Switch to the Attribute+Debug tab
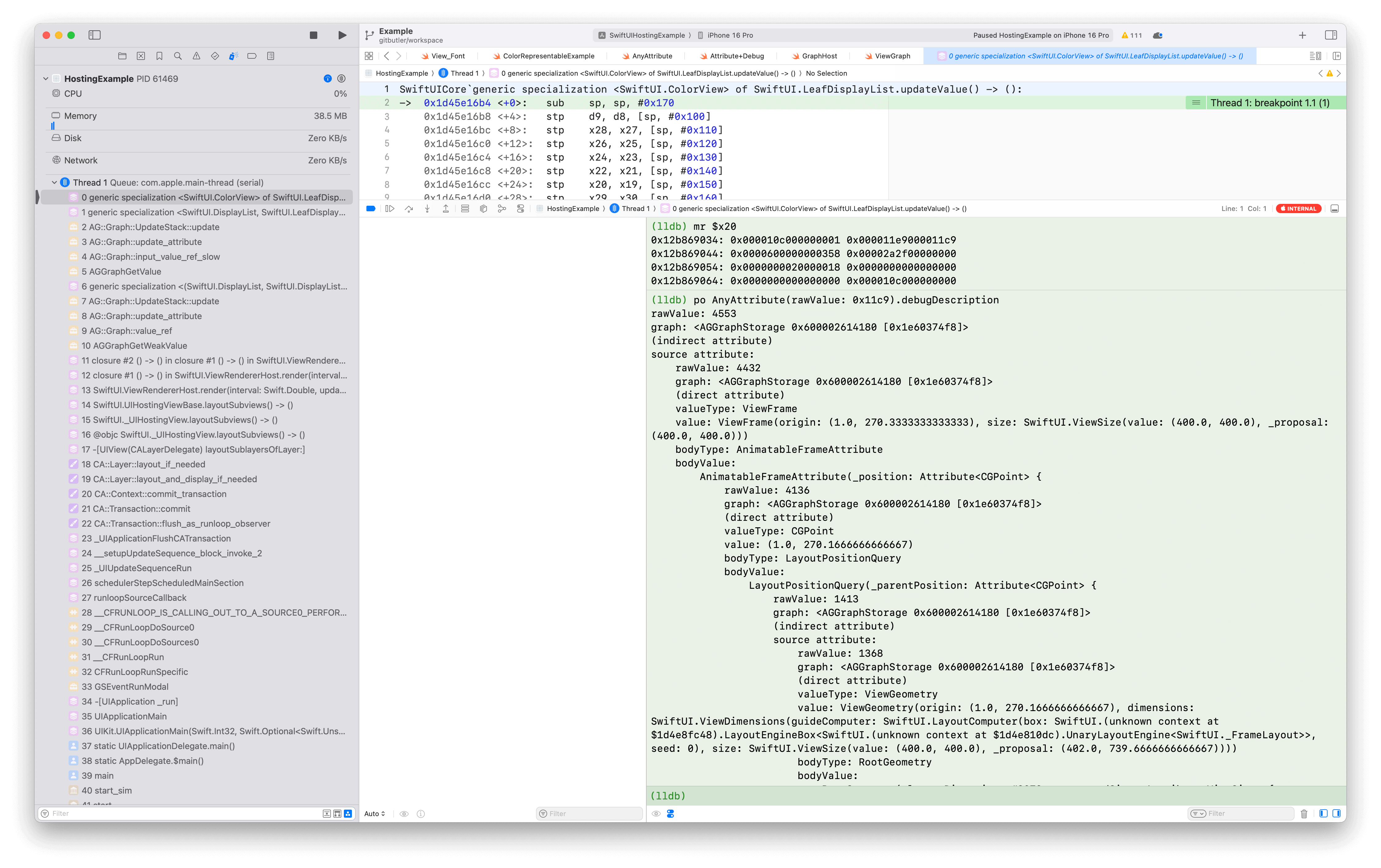This screenshot has height=868, width=1381. pos(732,56)
